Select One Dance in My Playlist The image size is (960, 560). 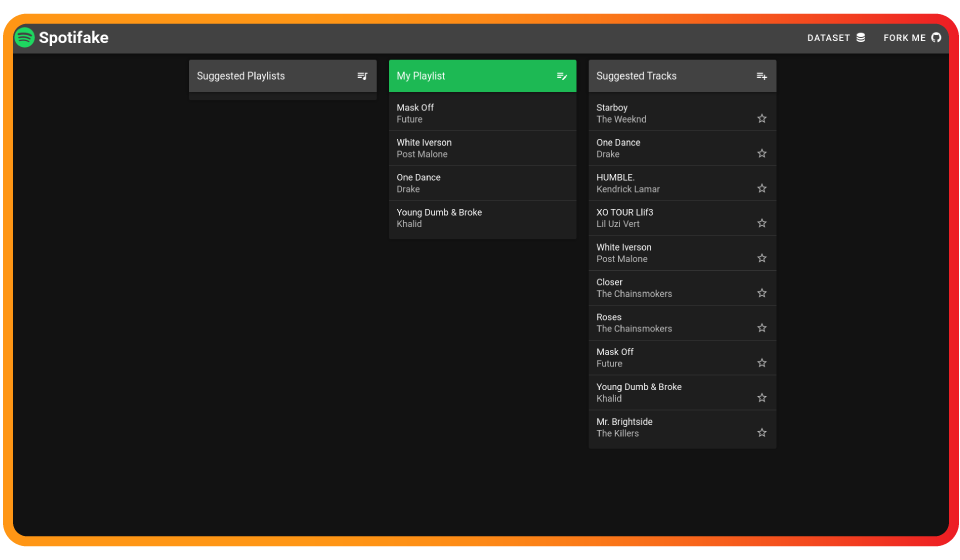[x=482, y=183]
